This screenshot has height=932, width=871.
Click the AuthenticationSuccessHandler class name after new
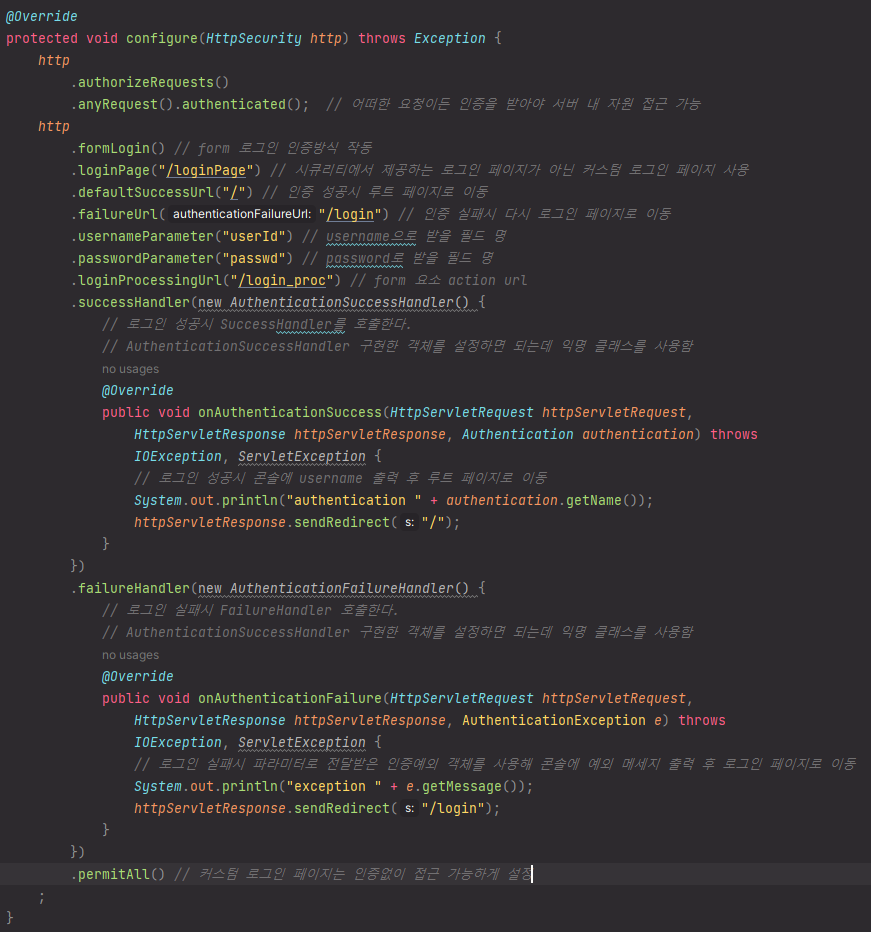[341, 303]
